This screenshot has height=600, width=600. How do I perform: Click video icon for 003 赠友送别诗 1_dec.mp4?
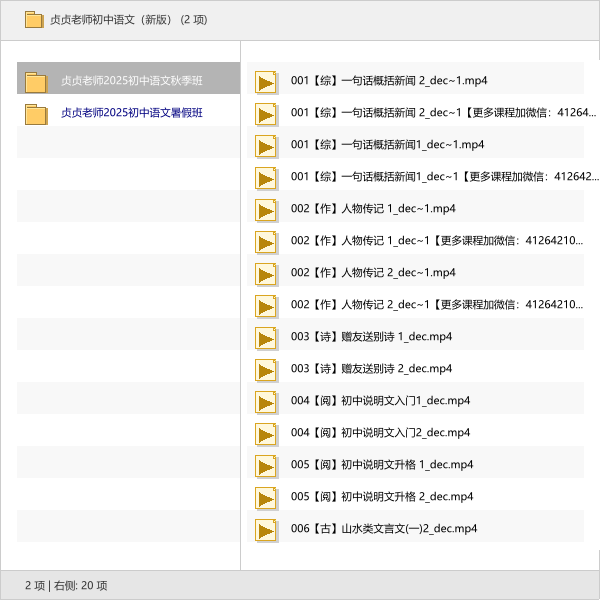tap(266, 337)
